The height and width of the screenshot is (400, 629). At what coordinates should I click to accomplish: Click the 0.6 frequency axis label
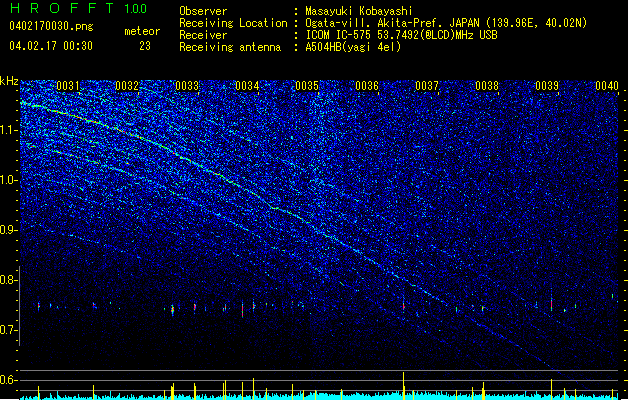click(9, 380)
